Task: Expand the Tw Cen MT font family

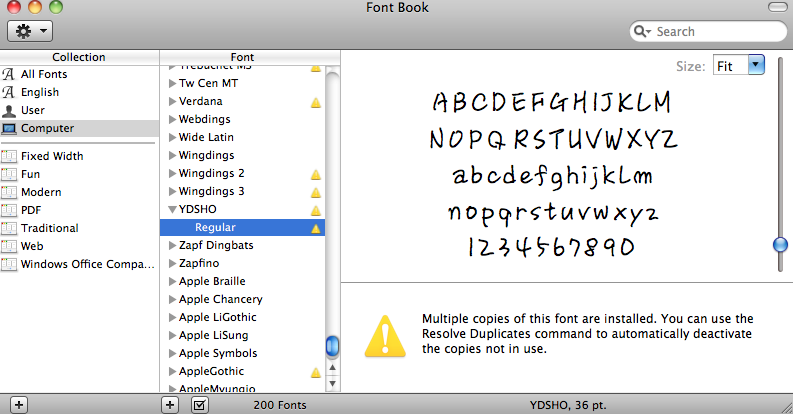Action: coord(172,83)
